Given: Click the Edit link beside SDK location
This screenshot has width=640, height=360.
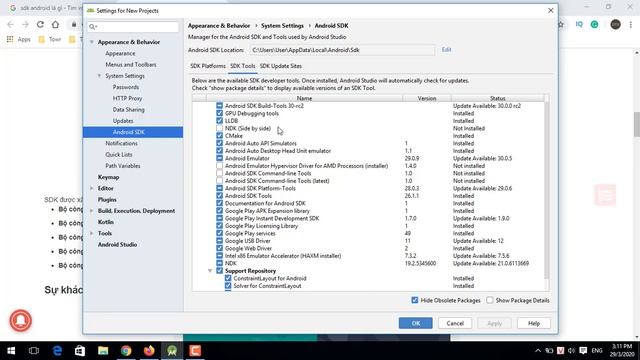Looking at the screenshot, I should [x=446, y=50].
